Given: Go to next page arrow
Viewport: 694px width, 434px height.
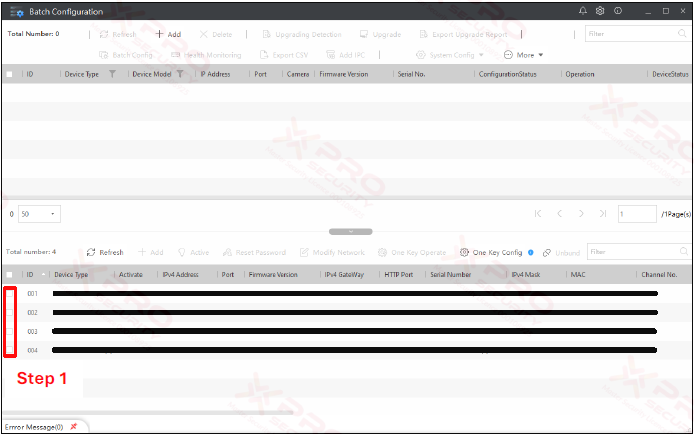Looking at the screenshot, I should click(581, 213).
